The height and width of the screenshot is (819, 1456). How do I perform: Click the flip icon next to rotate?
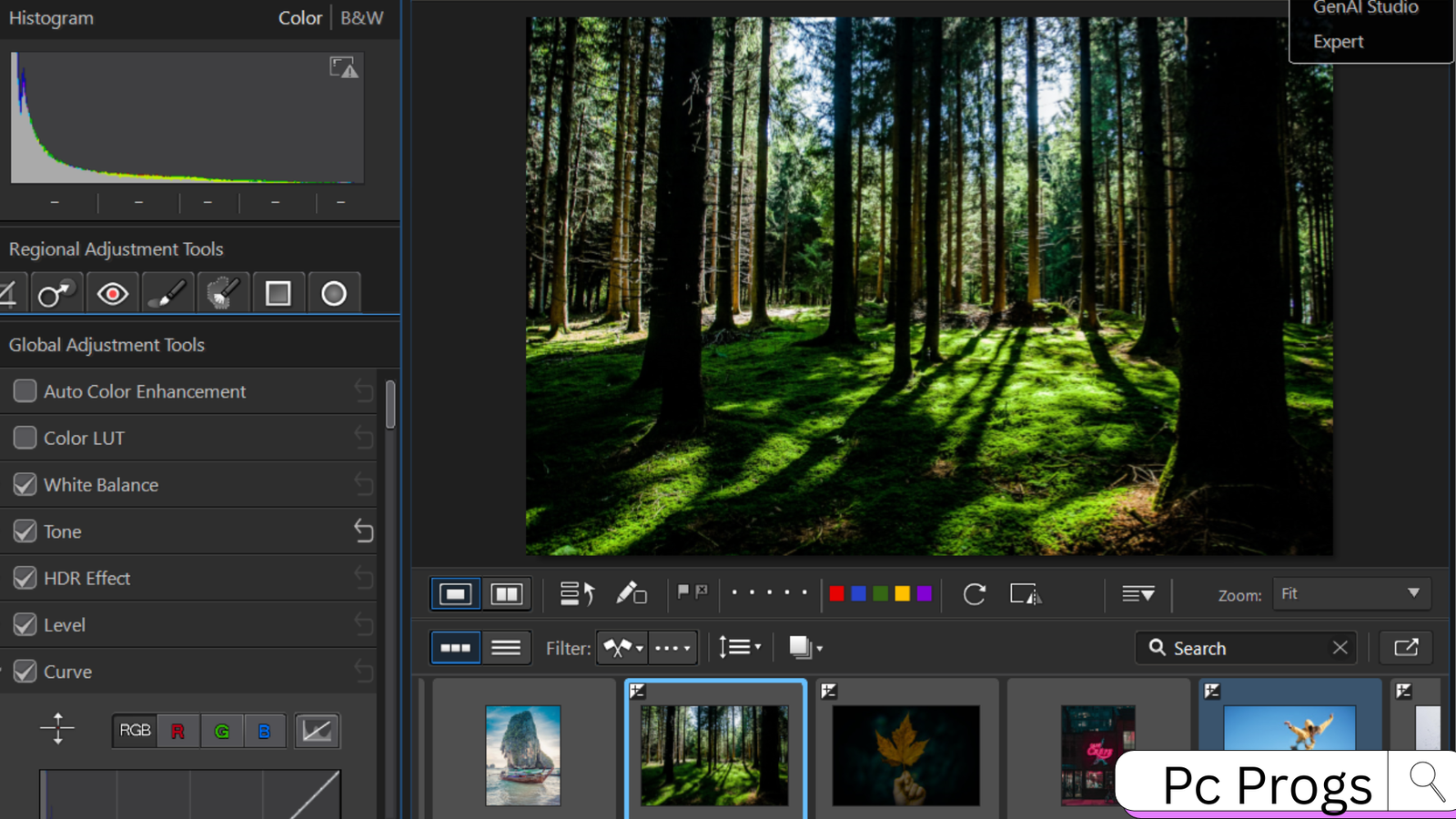click(1026, 594)
